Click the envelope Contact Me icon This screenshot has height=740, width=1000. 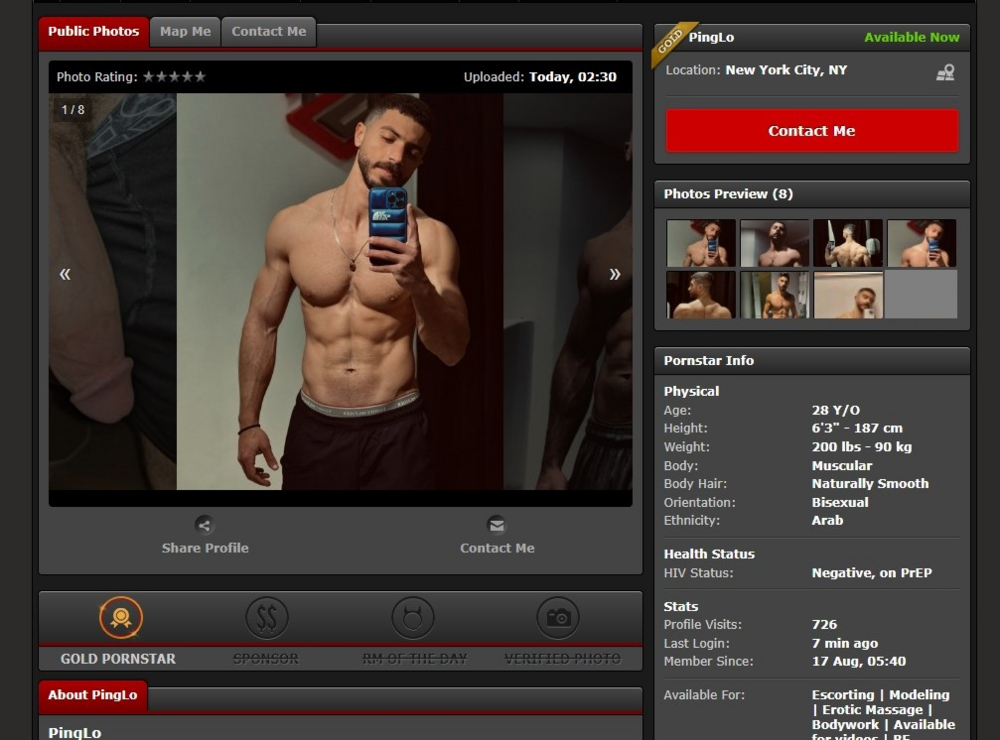(496, 525)
